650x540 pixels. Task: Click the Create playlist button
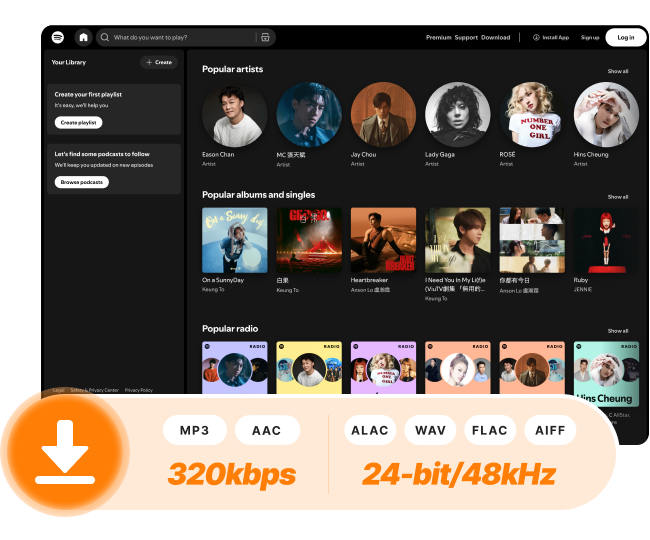[x=78, y=123]
